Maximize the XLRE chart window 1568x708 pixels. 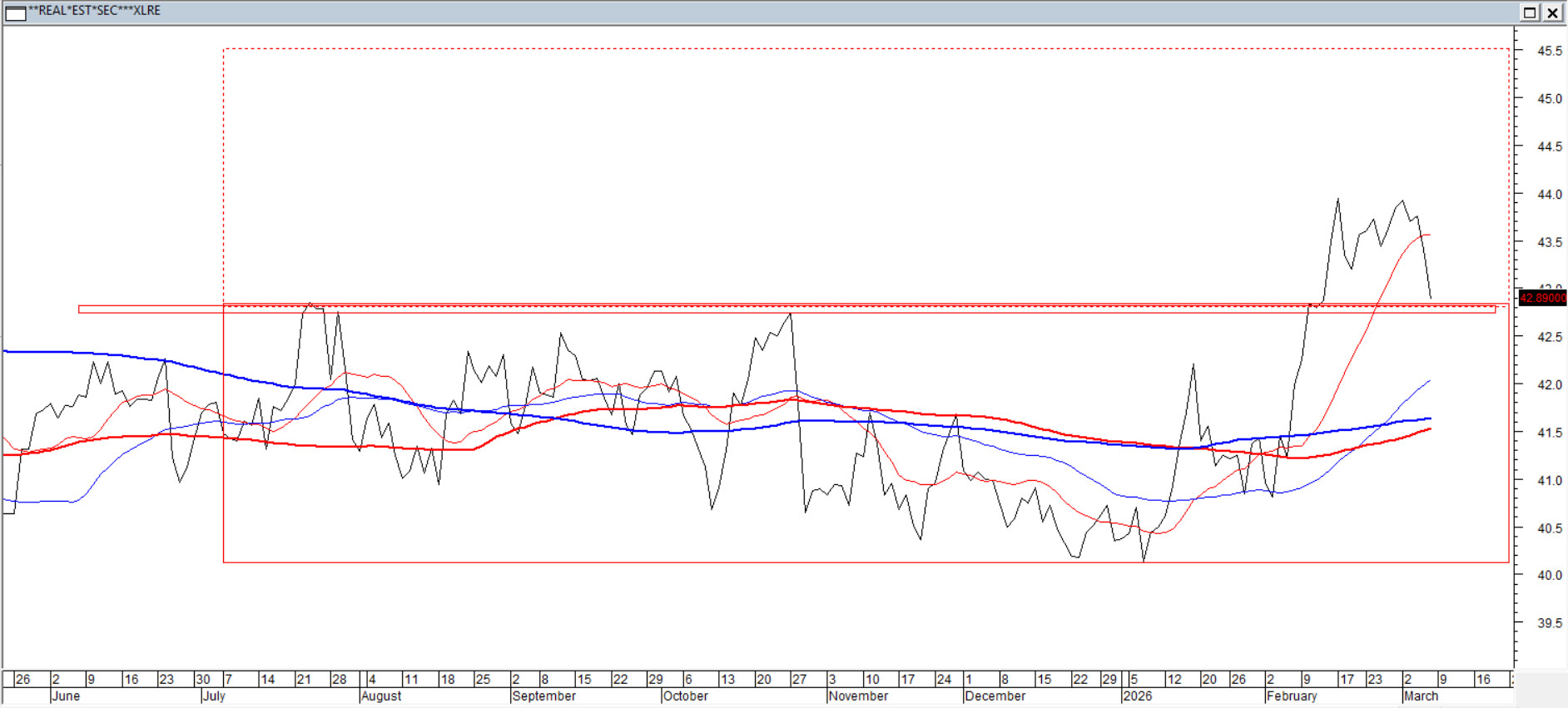[x=1530, y=12]
